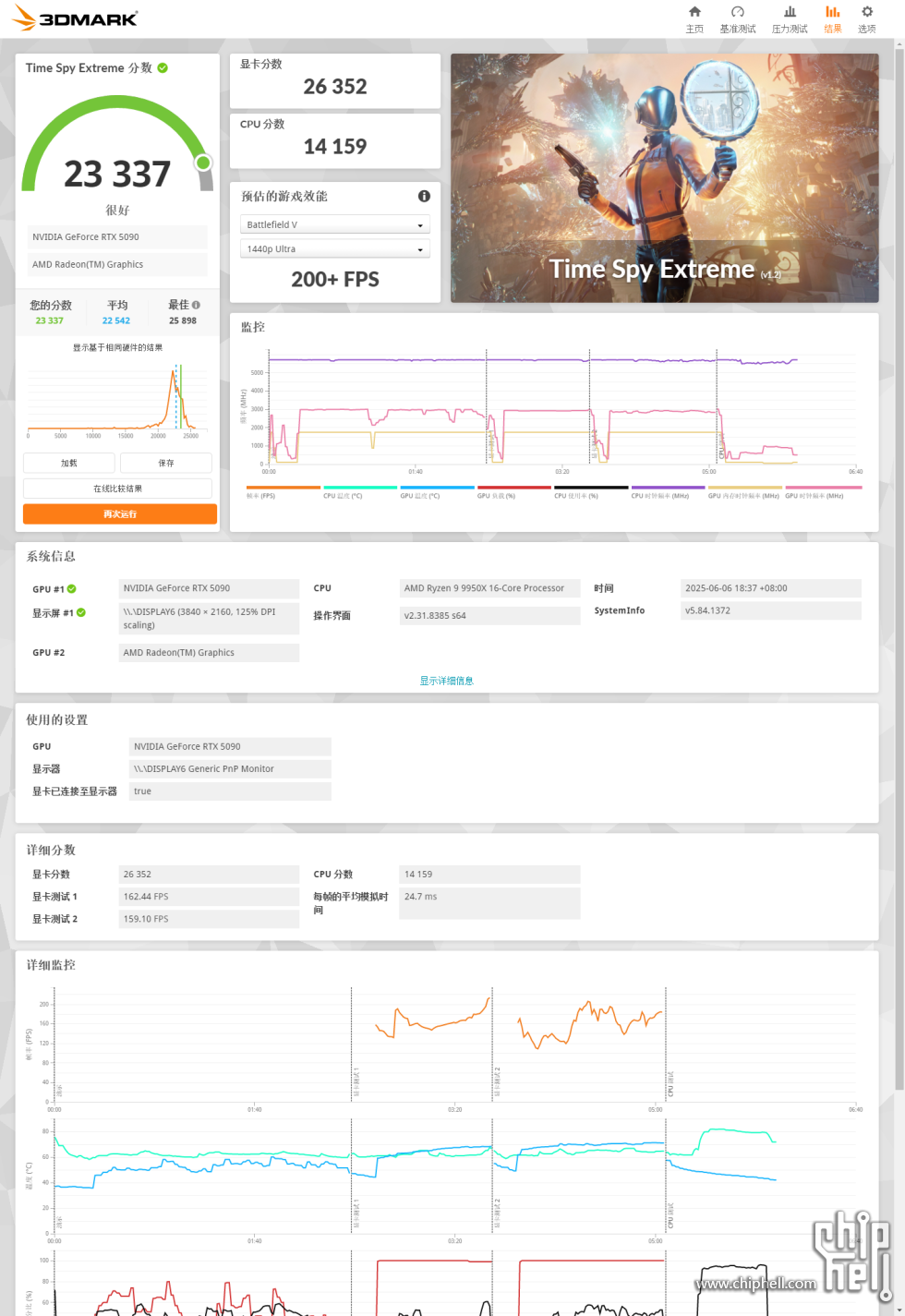The height and width of the screenshot is (1316, 905).
Task: Click the info icon in 预估的游戏效能
Action: (x=424, y=196)
